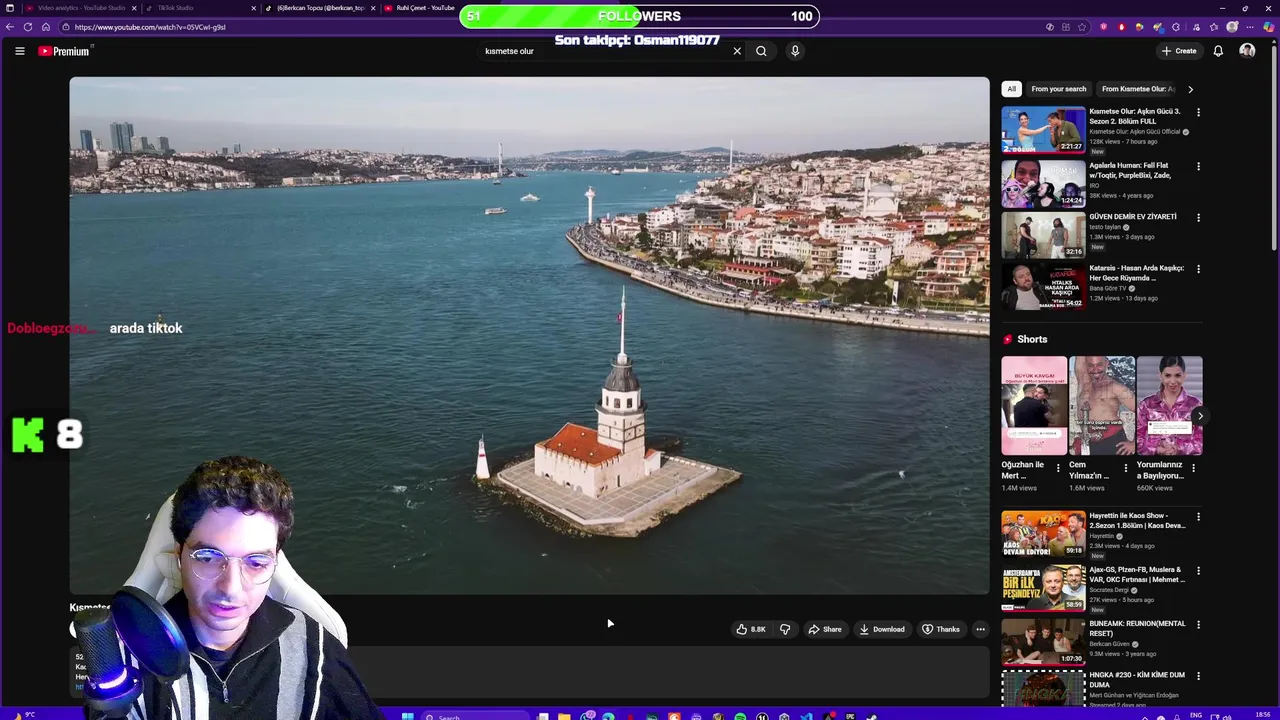Share the video
Screen dimensions: 1280x720
click(825, 629)
